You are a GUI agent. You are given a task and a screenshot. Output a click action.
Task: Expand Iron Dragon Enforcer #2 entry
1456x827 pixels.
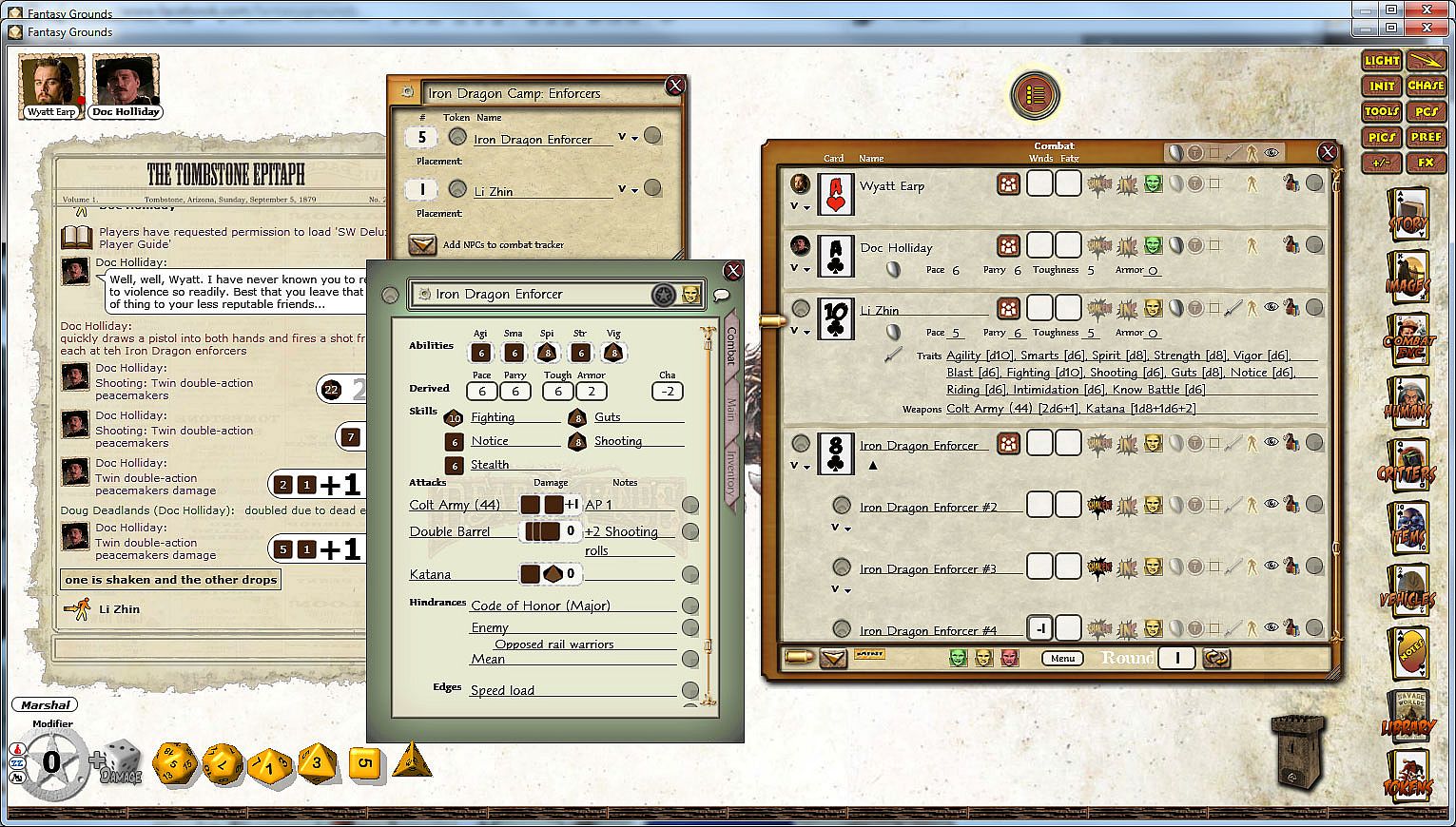pos(841,528)
